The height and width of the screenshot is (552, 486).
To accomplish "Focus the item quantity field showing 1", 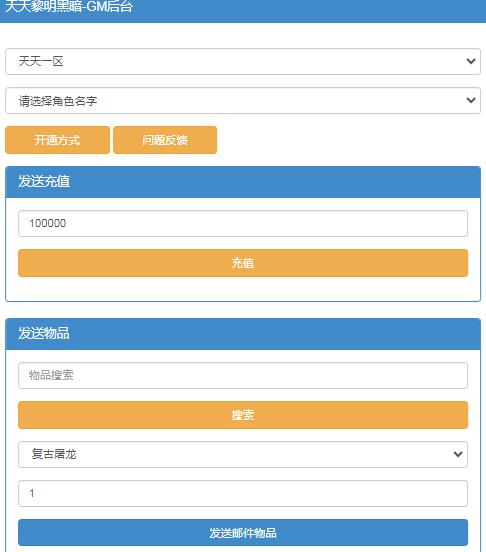I will pos(243,494).
